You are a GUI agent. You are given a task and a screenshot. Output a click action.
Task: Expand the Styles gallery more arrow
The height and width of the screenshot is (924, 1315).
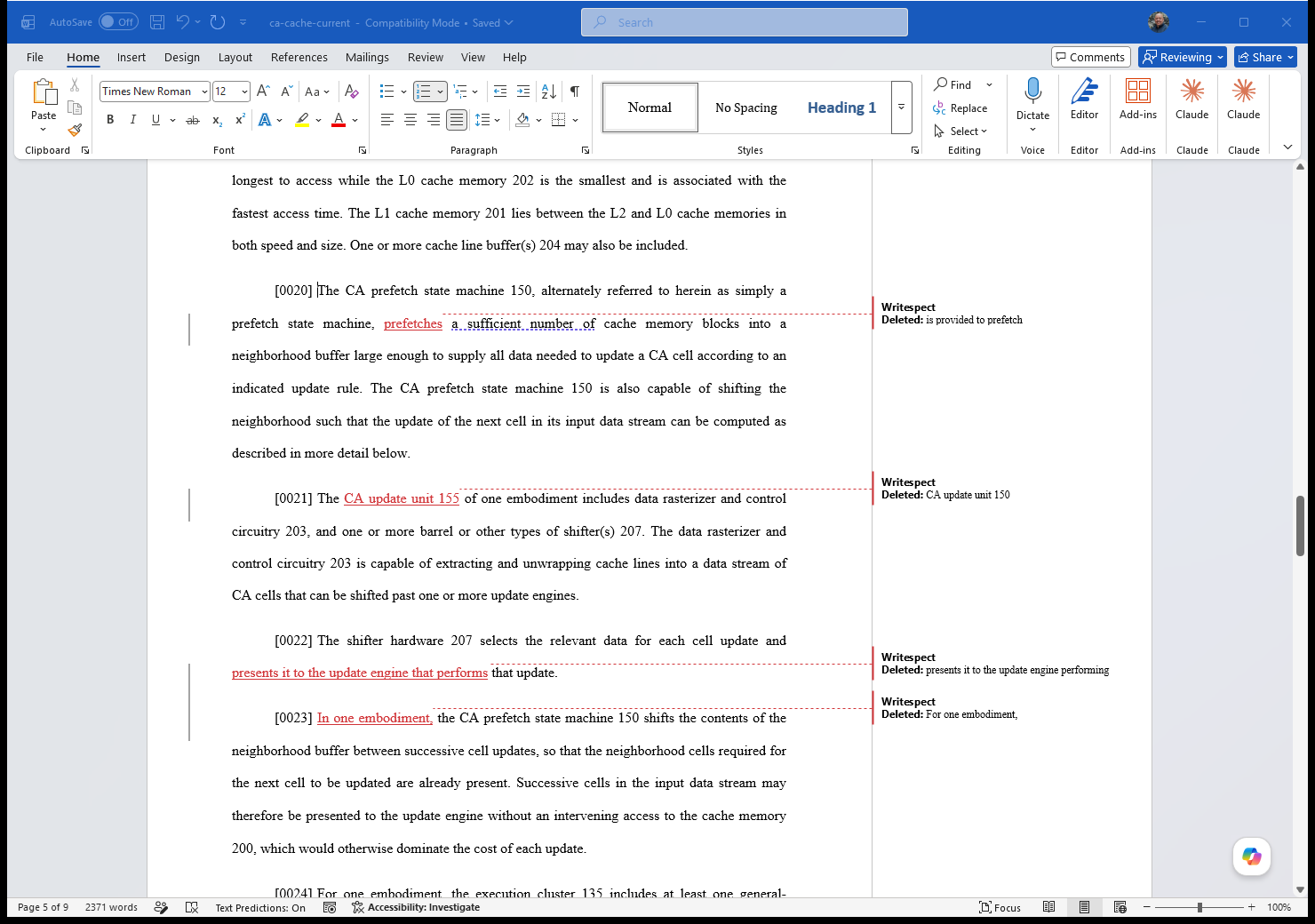901,108
